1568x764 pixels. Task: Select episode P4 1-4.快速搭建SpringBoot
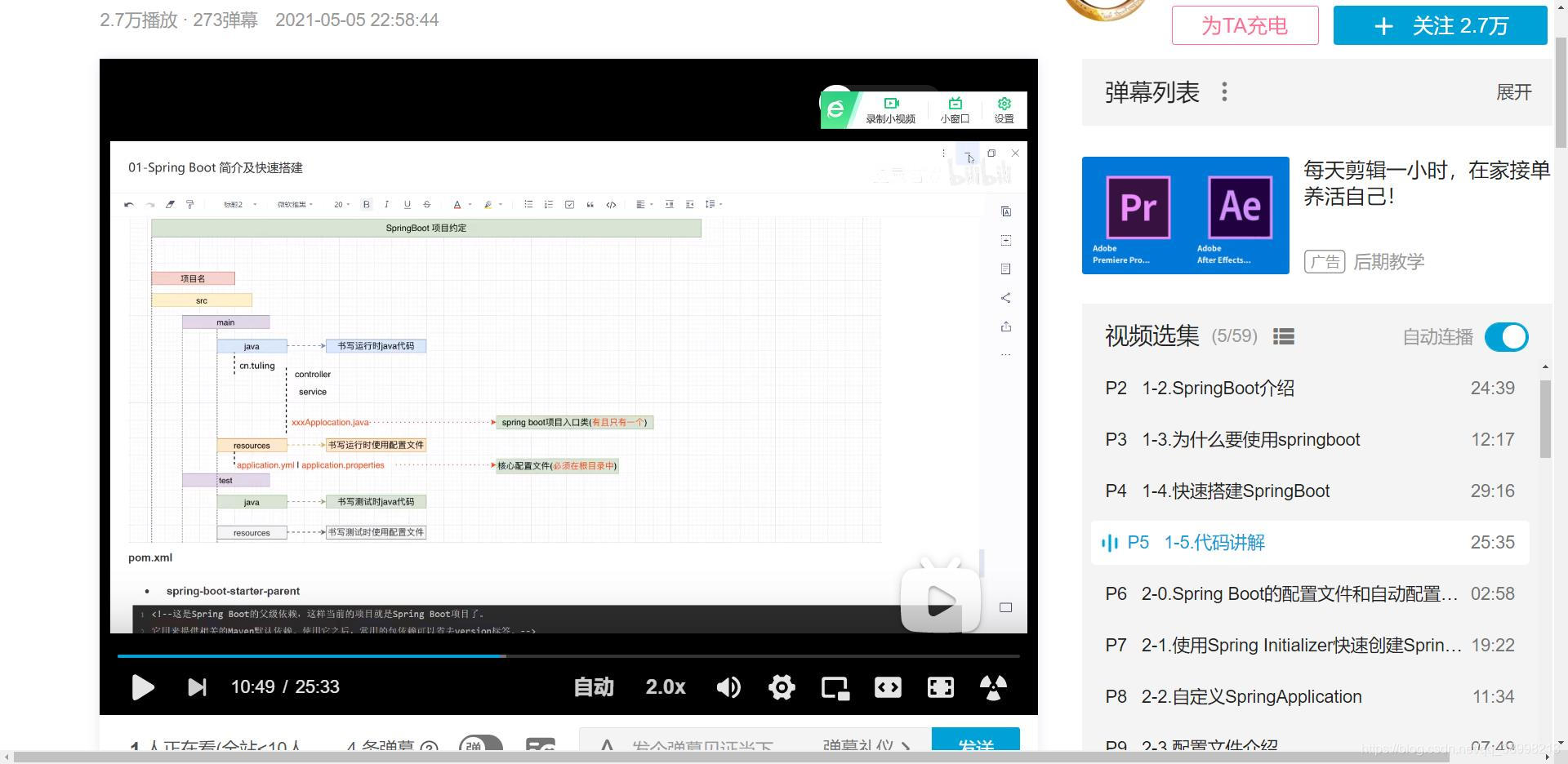point(1310,491)
